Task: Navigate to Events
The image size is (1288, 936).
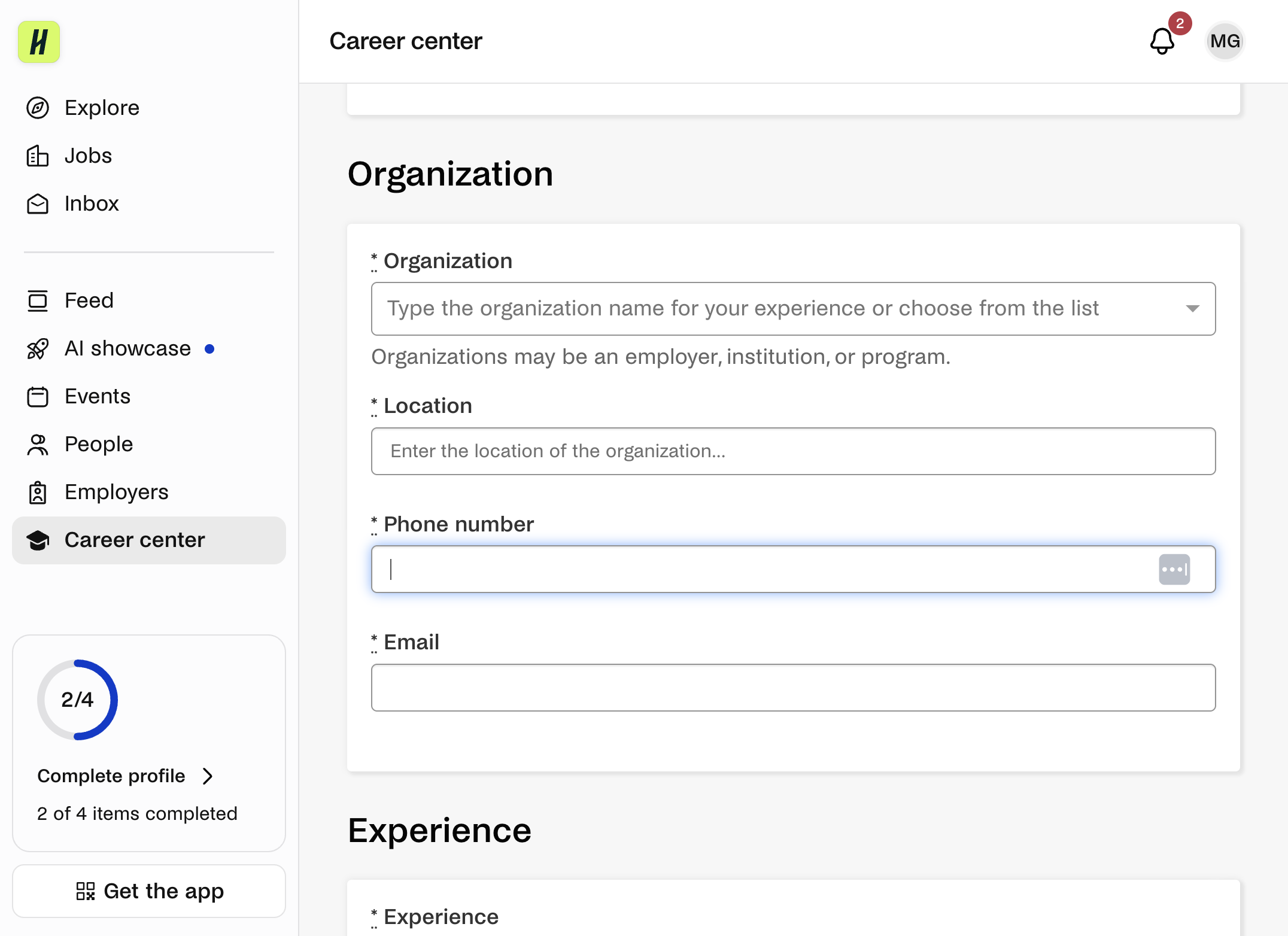Action: tap(148, 396)
